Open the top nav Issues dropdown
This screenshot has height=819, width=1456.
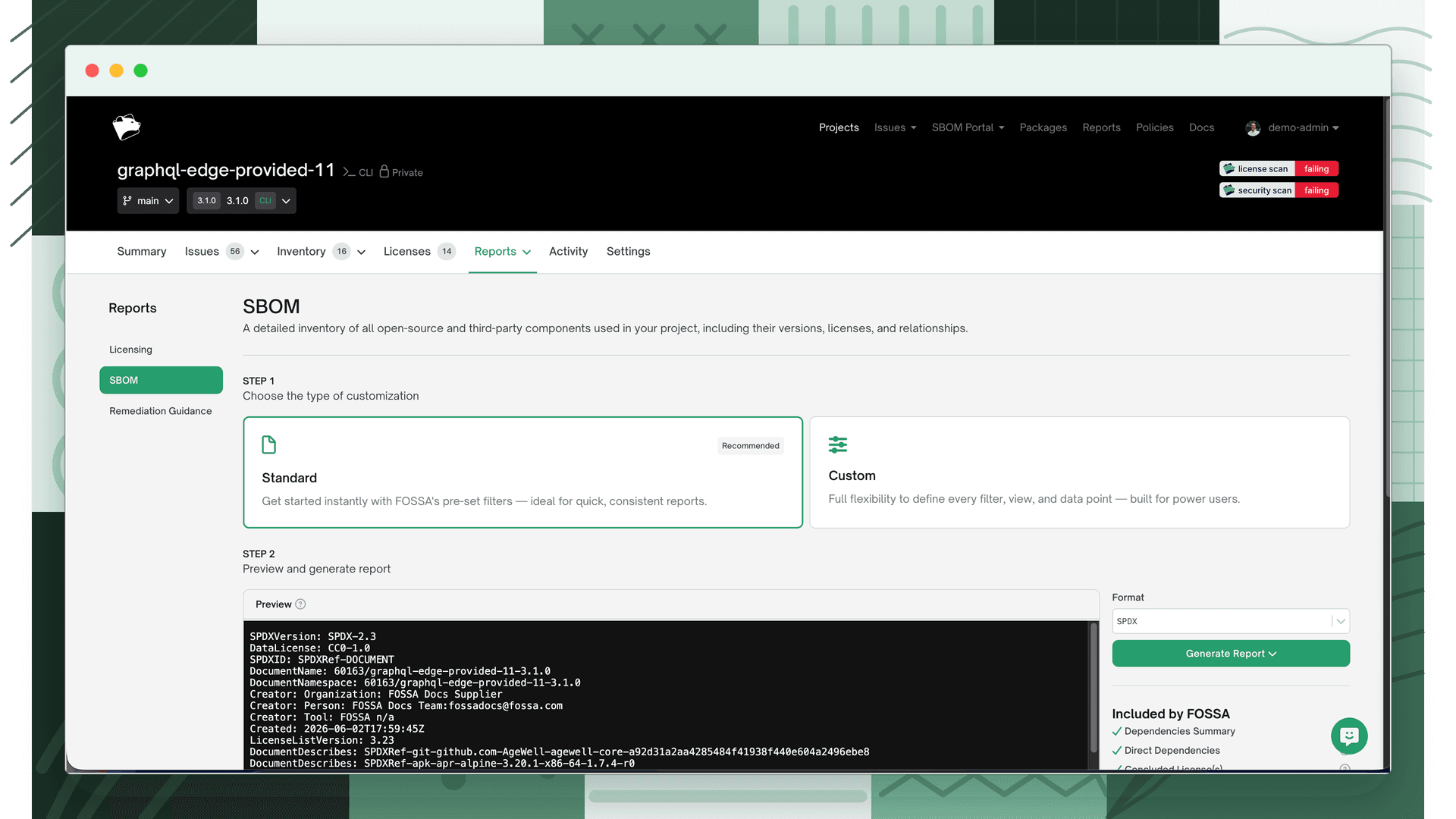pyautogui.click(x=895, y=127)
